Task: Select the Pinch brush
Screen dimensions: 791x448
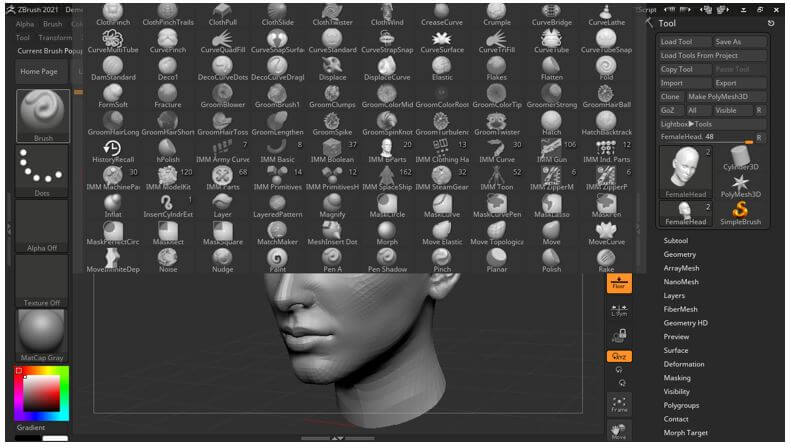Action: [x=442, y=260]
